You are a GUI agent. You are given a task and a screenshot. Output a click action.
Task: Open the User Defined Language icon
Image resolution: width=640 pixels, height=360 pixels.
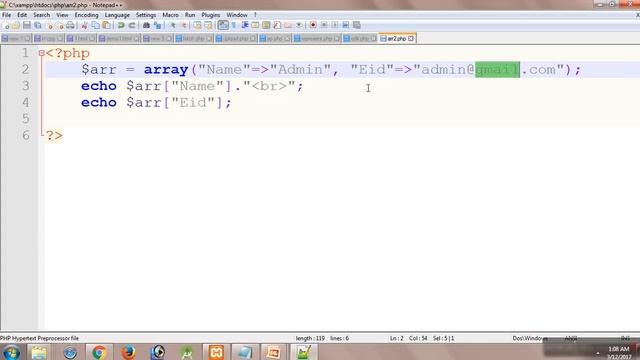click(255, 25)
